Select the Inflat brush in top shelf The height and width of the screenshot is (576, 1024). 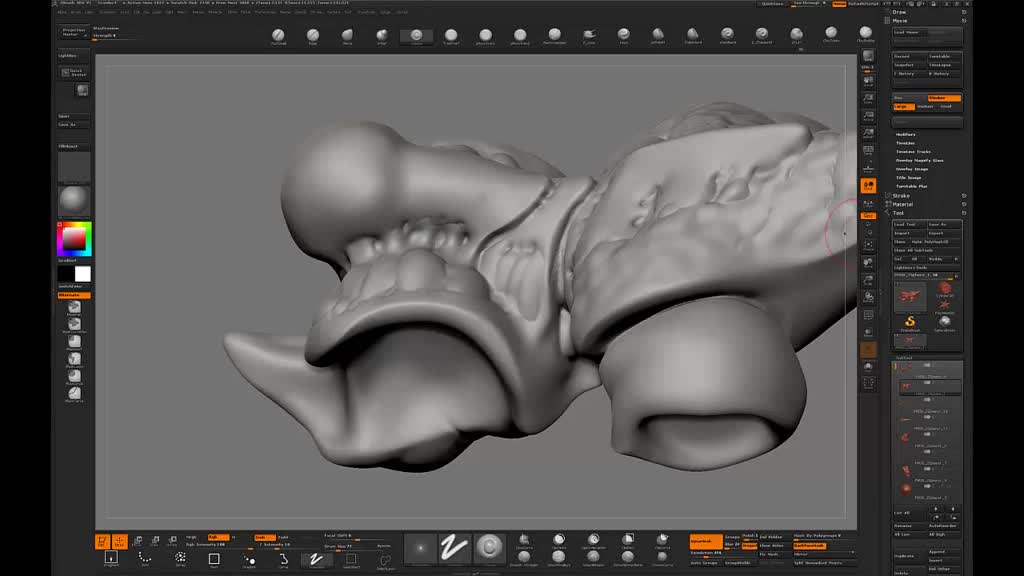[x=382, y=35]
